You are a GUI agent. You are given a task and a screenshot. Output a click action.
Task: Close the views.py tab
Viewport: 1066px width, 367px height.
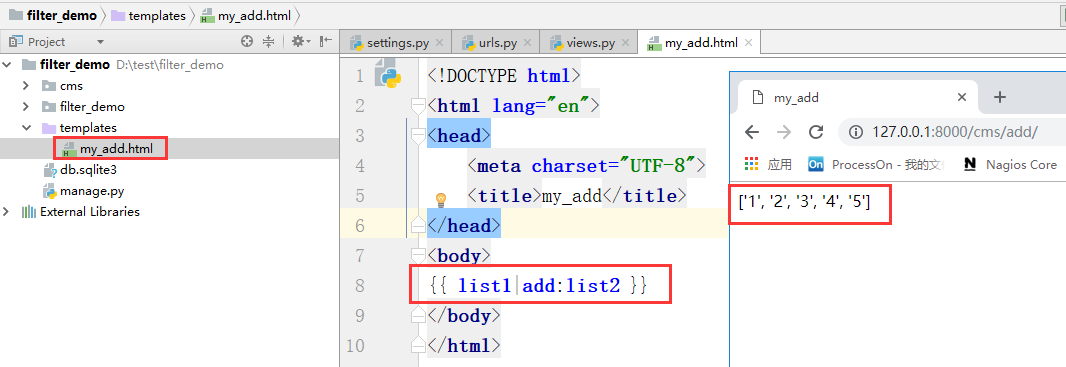625,43
